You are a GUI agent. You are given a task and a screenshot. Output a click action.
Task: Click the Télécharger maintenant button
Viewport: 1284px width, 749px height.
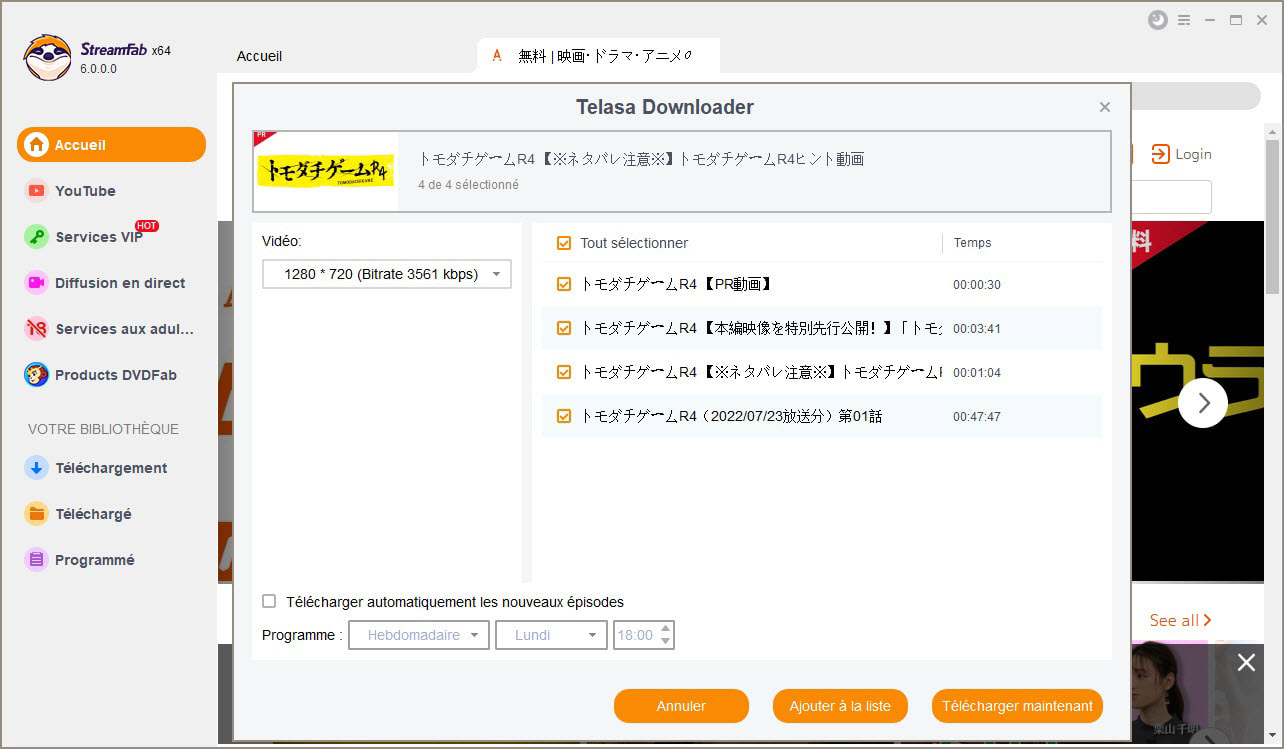pyautogui.click(x=1017, y=706)
